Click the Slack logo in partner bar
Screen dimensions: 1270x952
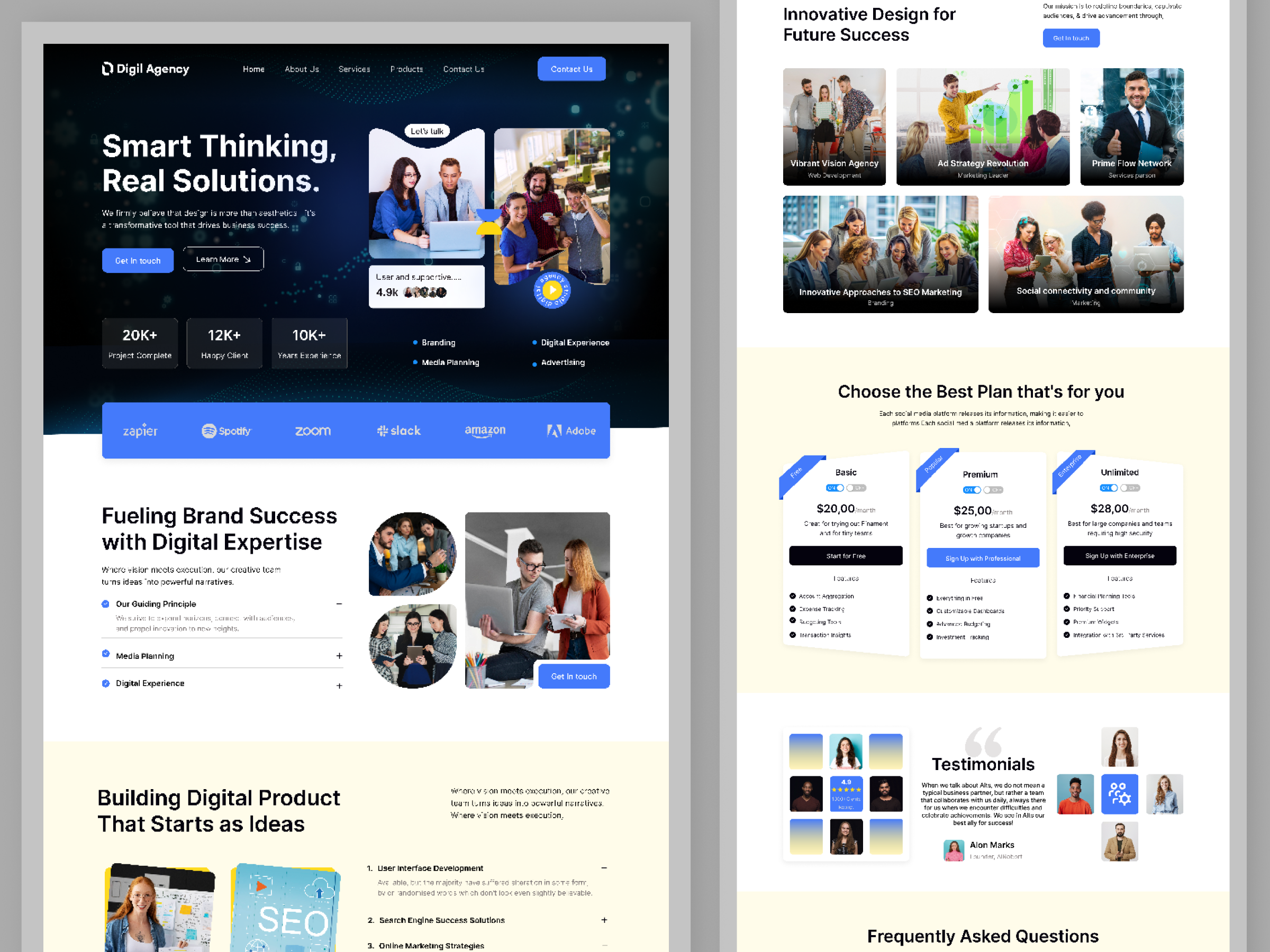pyautogui.click(x=398, y=431)
